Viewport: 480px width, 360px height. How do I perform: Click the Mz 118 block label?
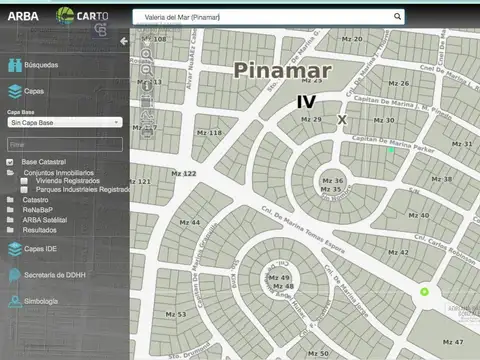click(209, 133)
